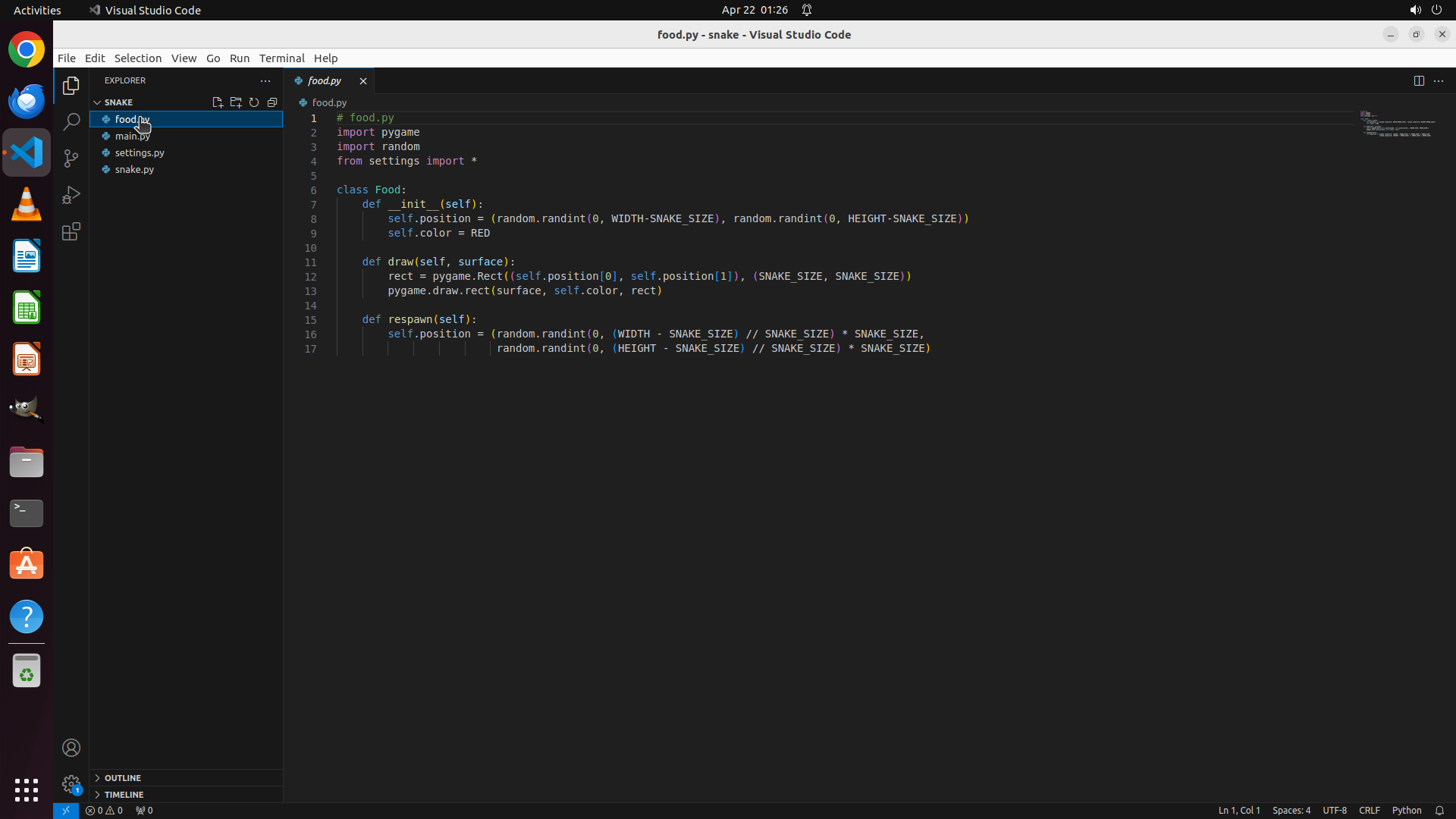Collapse the SNAKE folder section
This screenshot has width=1456, height=819.
pyautogui.click(x=118, y=102)
